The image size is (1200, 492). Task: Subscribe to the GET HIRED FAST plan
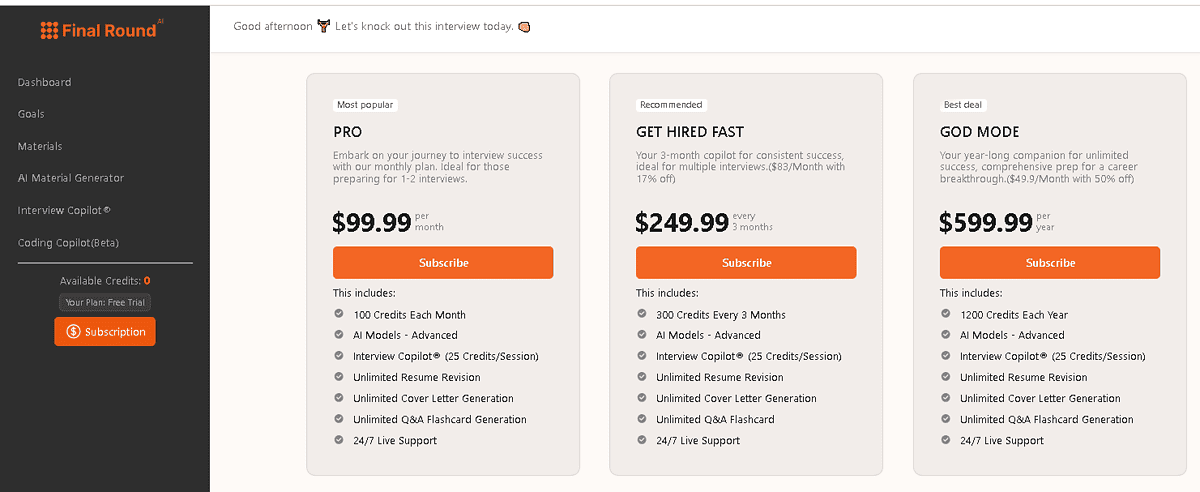point(746,263)
